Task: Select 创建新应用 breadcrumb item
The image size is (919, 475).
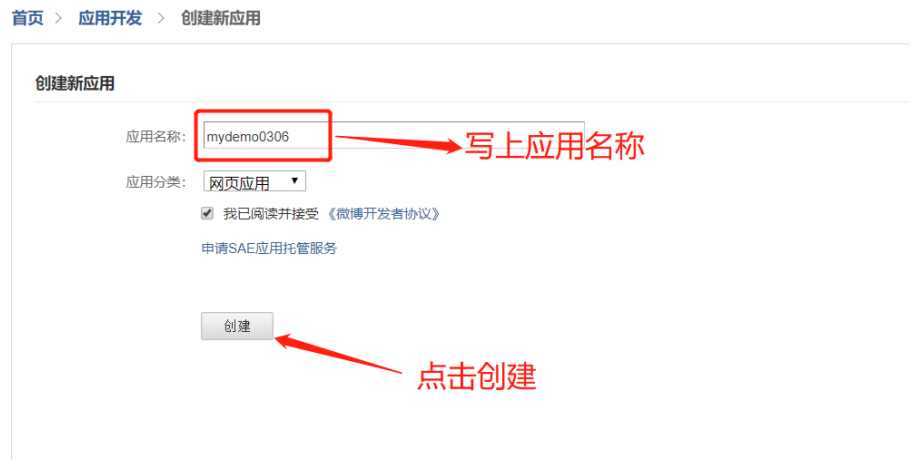Action: [220, 18]
